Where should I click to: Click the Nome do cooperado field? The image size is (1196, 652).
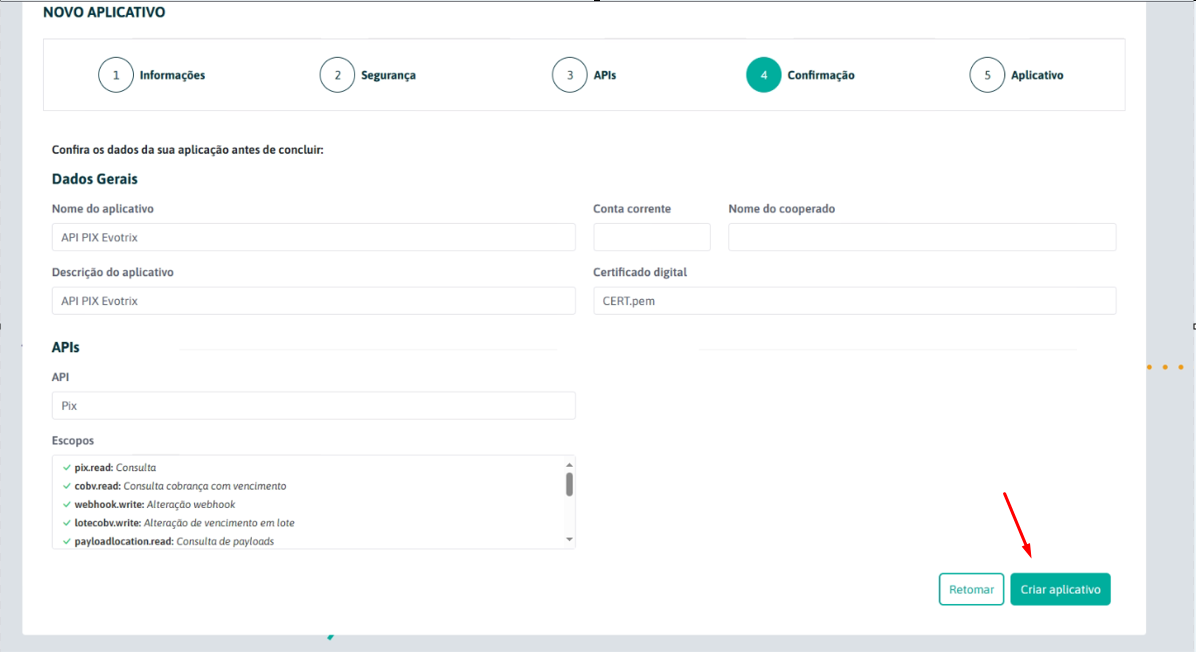tap(921, 237)
